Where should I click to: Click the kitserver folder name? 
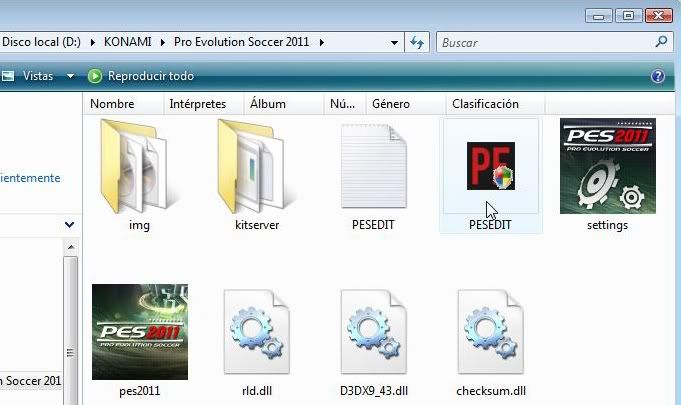click(x=257, y=225)
